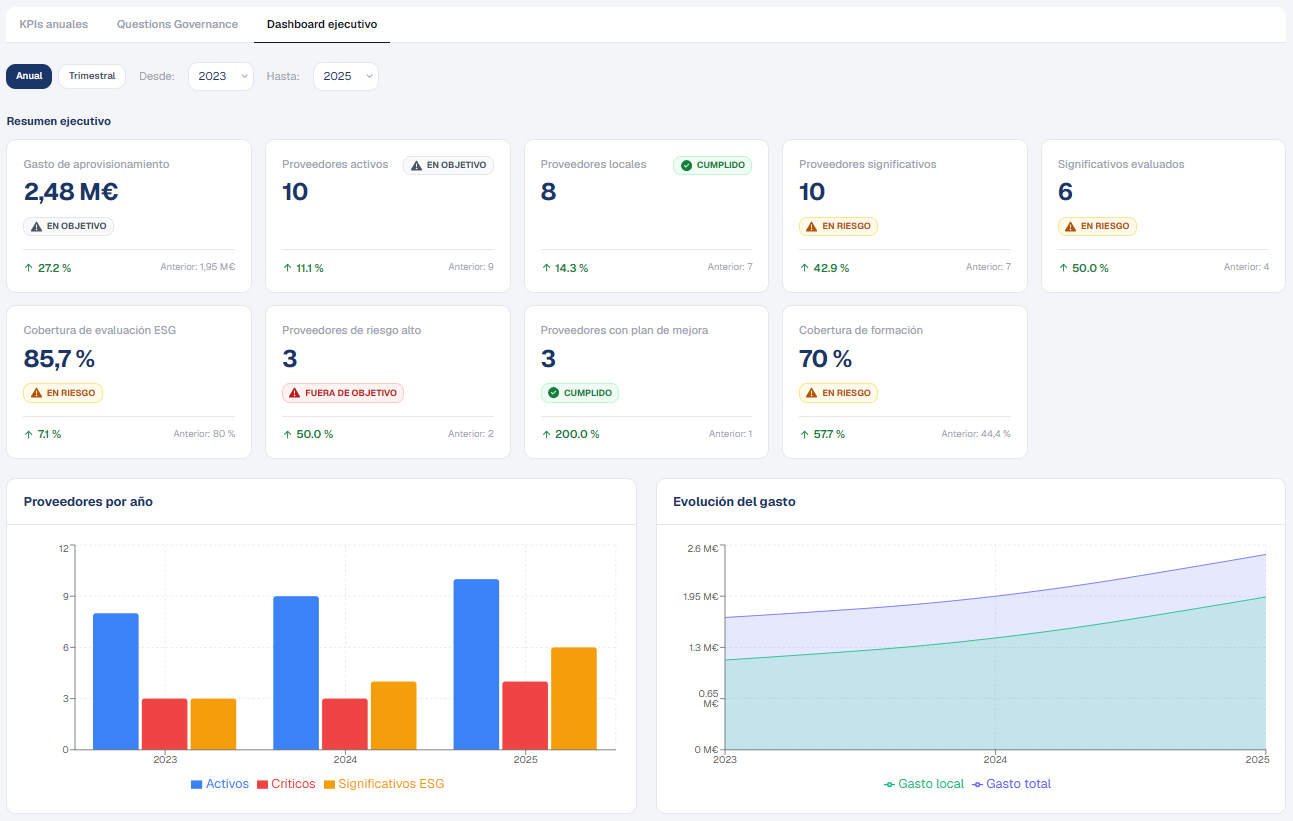Click the red Críticos bar for 2023

tap(164, 724)
